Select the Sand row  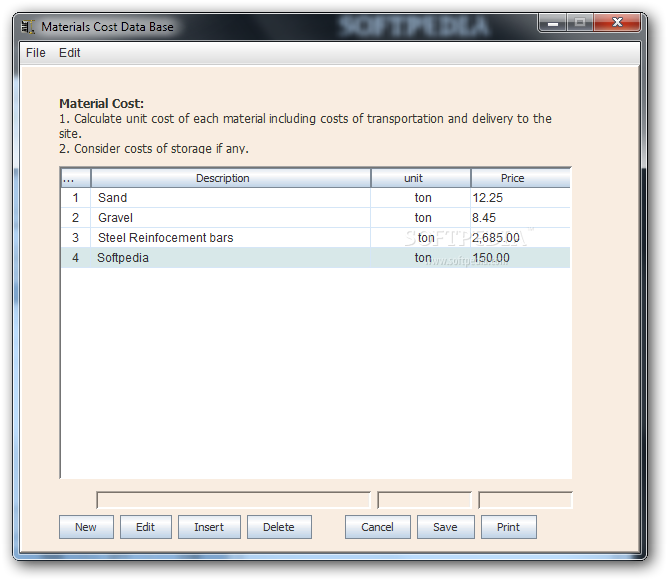click(315, 198)
